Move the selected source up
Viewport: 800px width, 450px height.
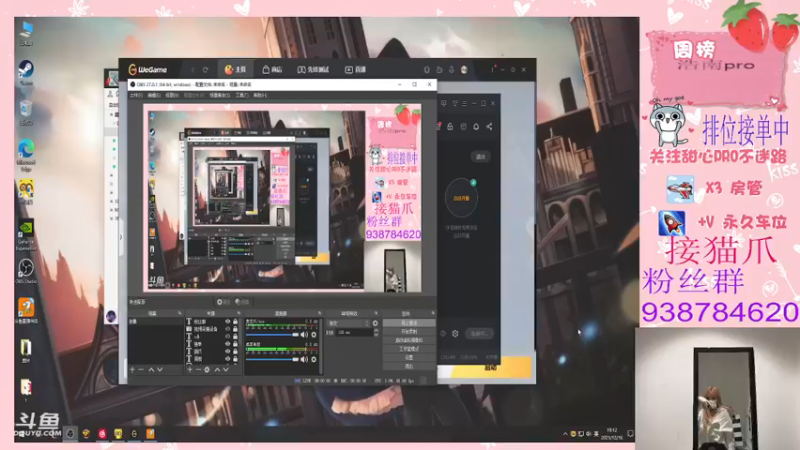click(x=217, y=369)
